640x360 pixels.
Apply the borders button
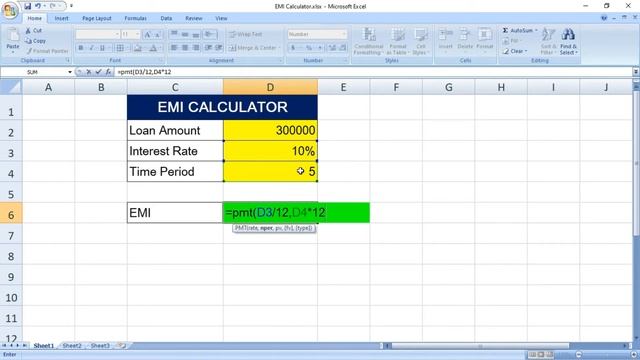tap(120, 48)
